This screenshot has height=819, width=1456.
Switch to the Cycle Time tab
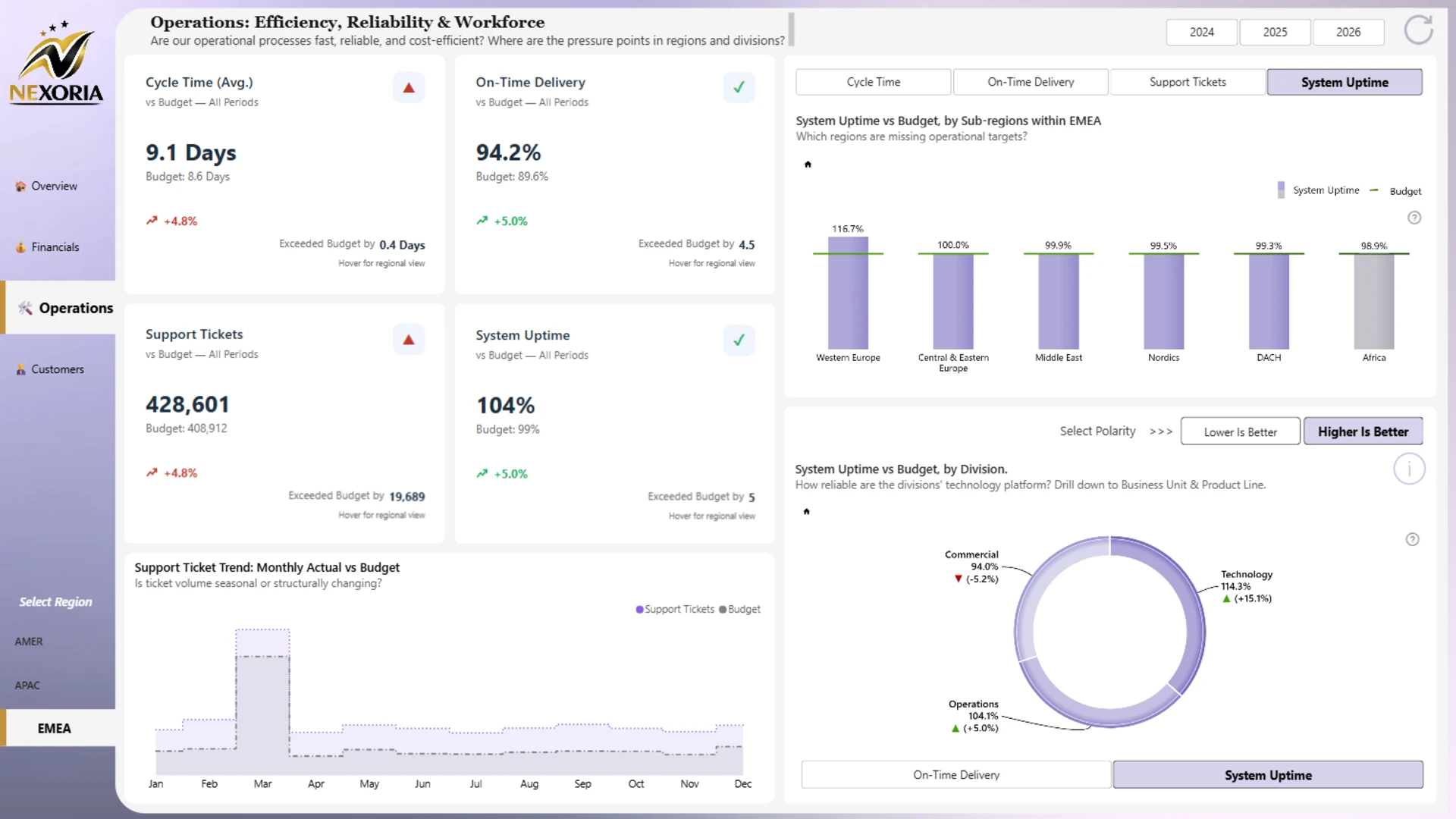[x=873, y=82]
